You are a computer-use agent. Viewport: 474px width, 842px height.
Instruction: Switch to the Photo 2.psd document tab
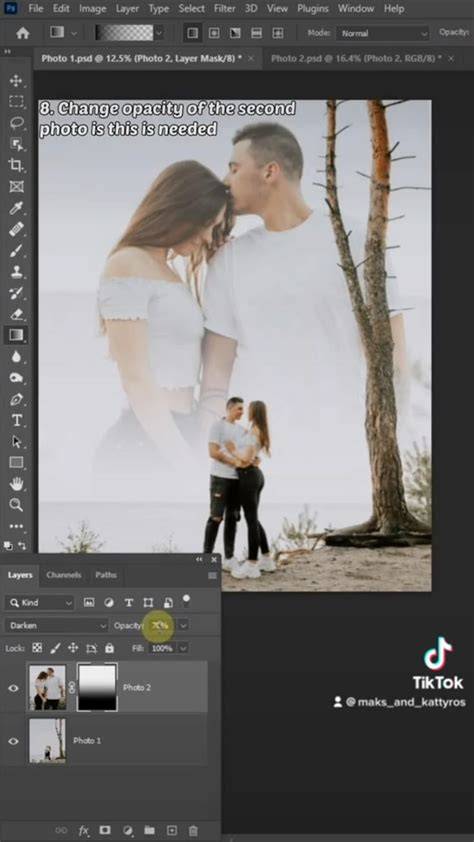pos(356,58)
